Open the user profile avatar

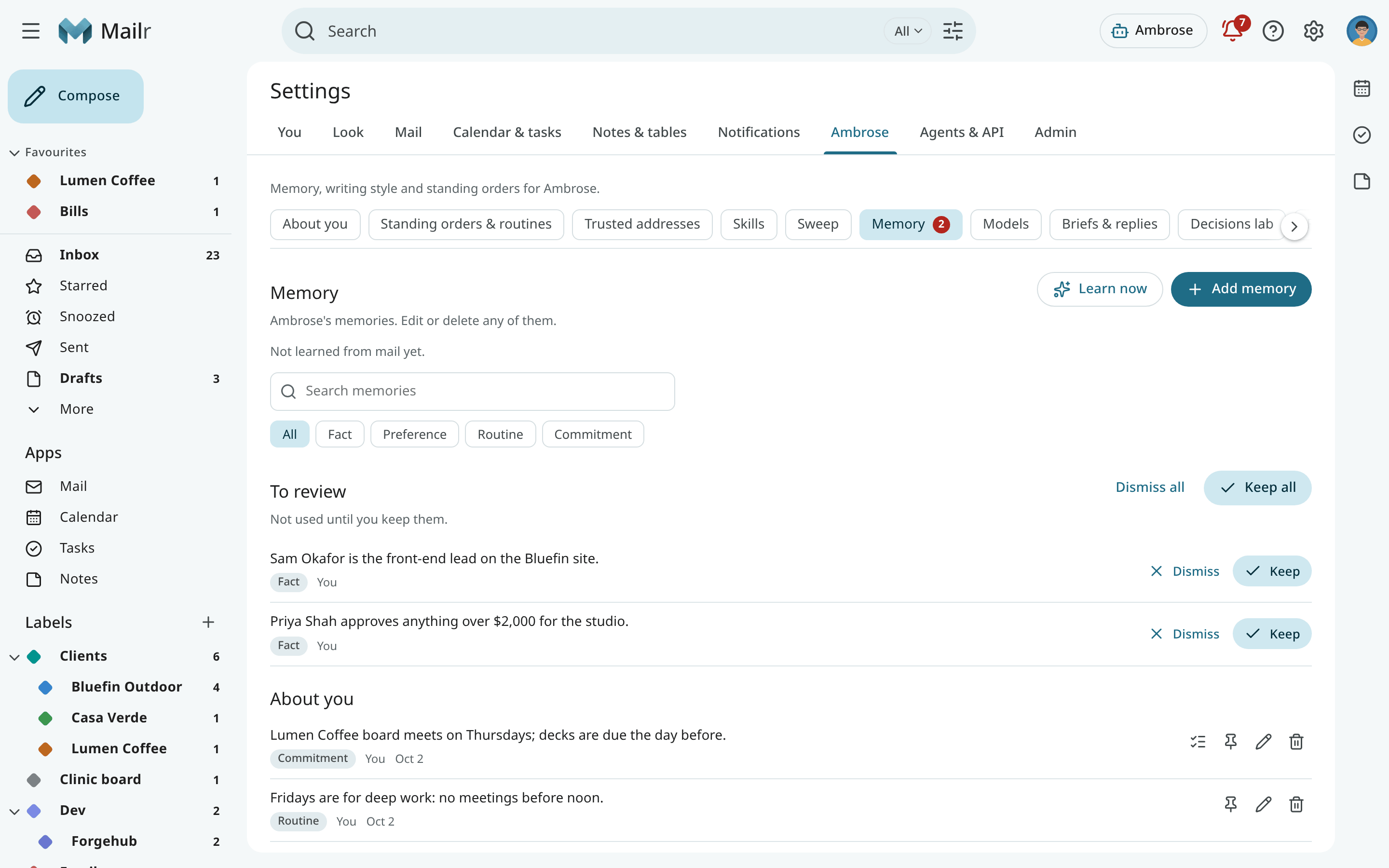(1362, 31)
